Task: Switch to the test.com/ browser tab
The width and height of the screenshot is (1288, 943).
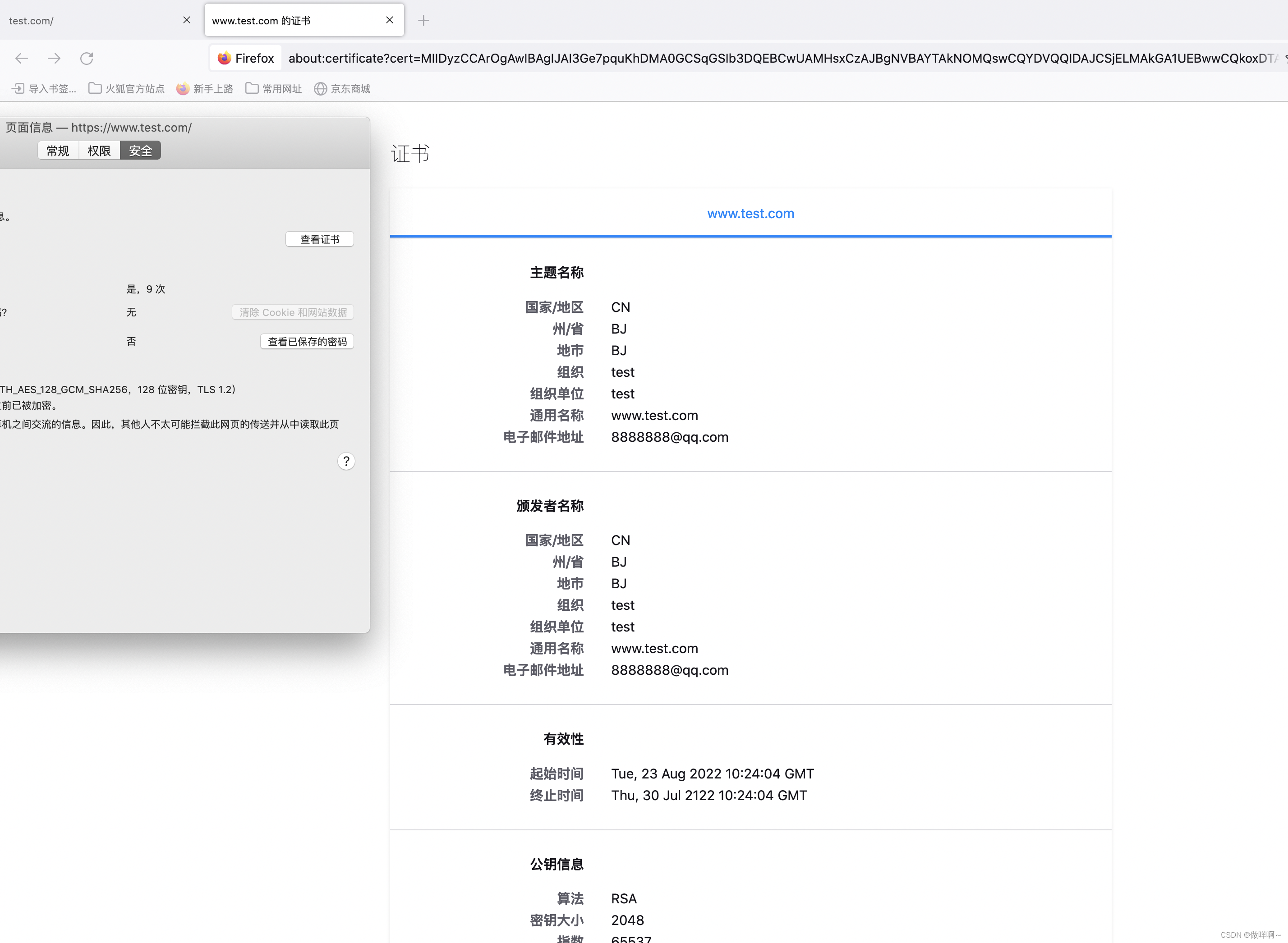Action: click(97, 21)
